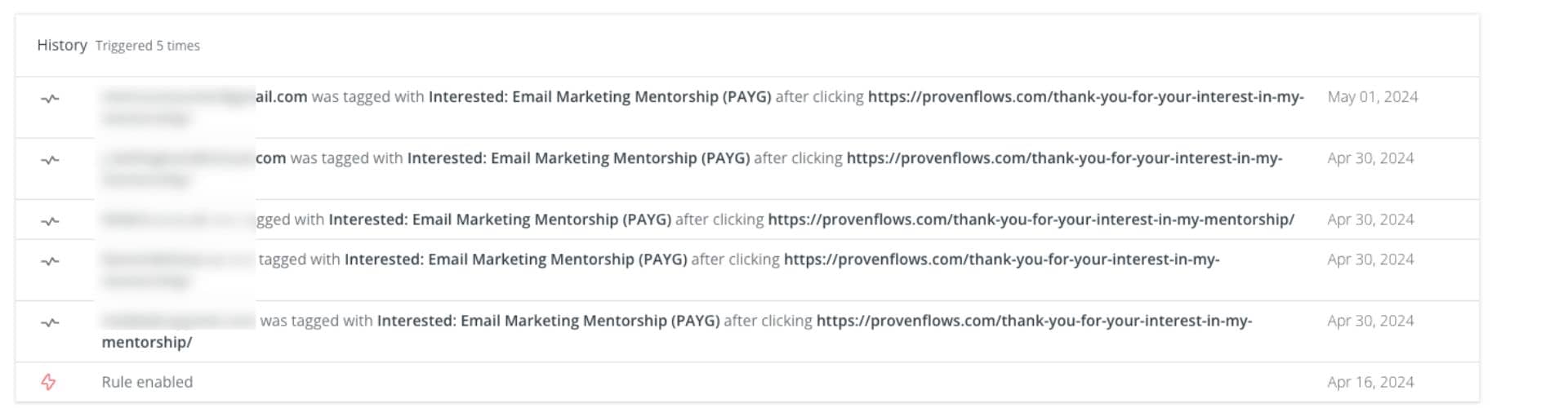Select the 'Rule enabled' history text
Screen dimensions: 1568x408
[x=147, y=382]
